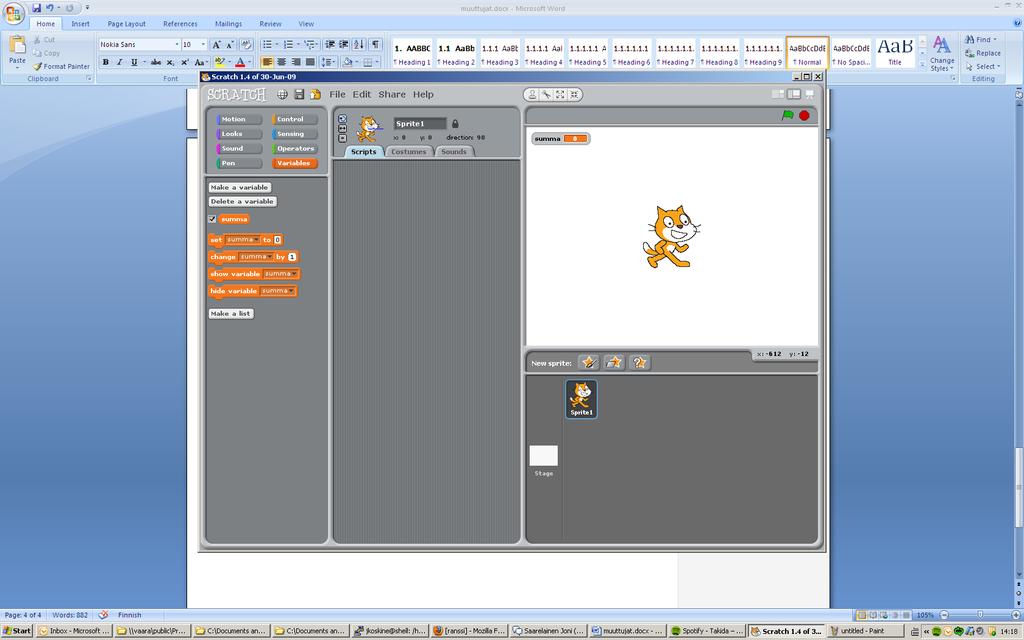
Task: Click the Scratch share project icon
Action: click(315, 95)
